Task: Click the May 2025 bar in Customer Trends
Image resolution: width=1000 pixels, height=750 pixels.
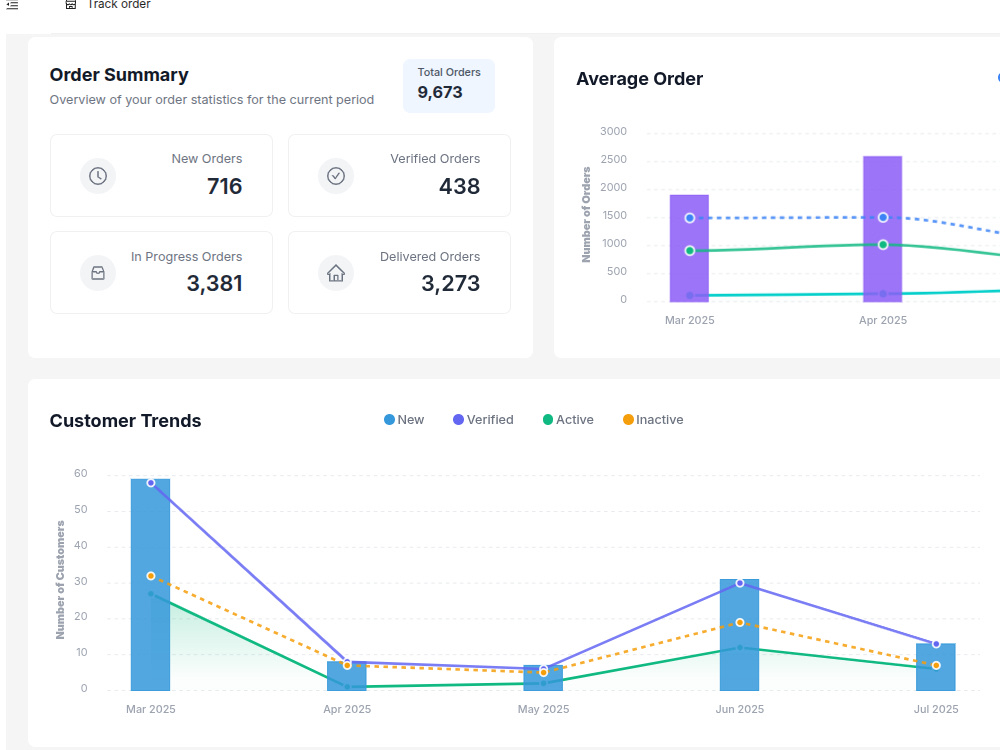Action: pyautogui.click(x=543, y=679)
